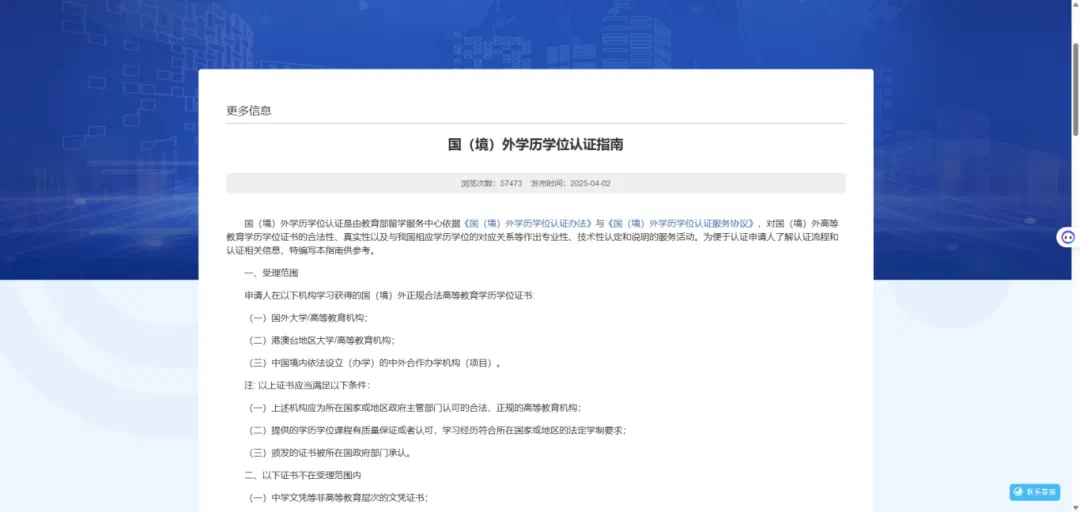1080x512 pixels.
Task: Click the article title 国（境）外学历学位认证指南
Action: (535, 145)
